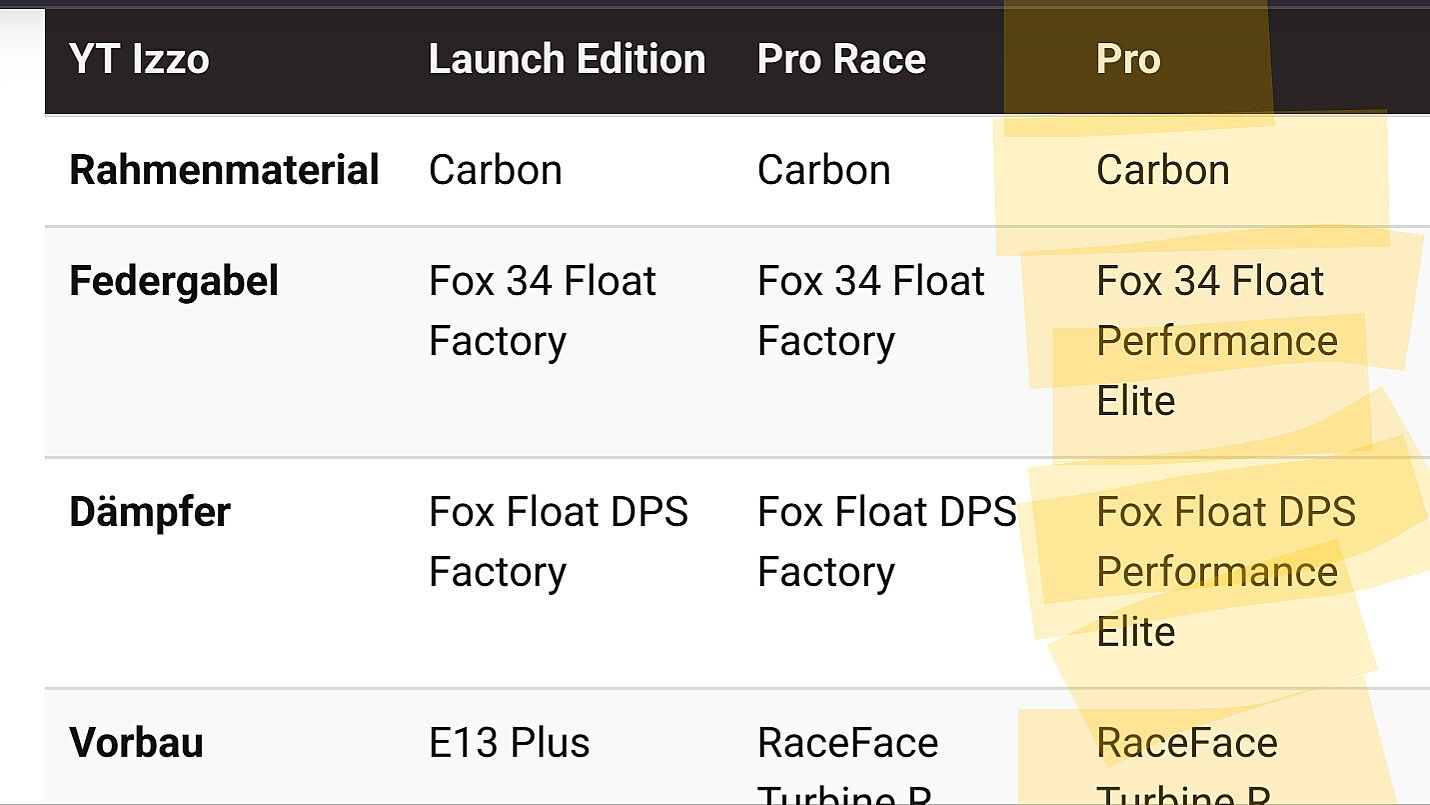Screen dimensions: 1430x805
Task: Select the 'Dämpfer' row label
Action: coord(150,512)
